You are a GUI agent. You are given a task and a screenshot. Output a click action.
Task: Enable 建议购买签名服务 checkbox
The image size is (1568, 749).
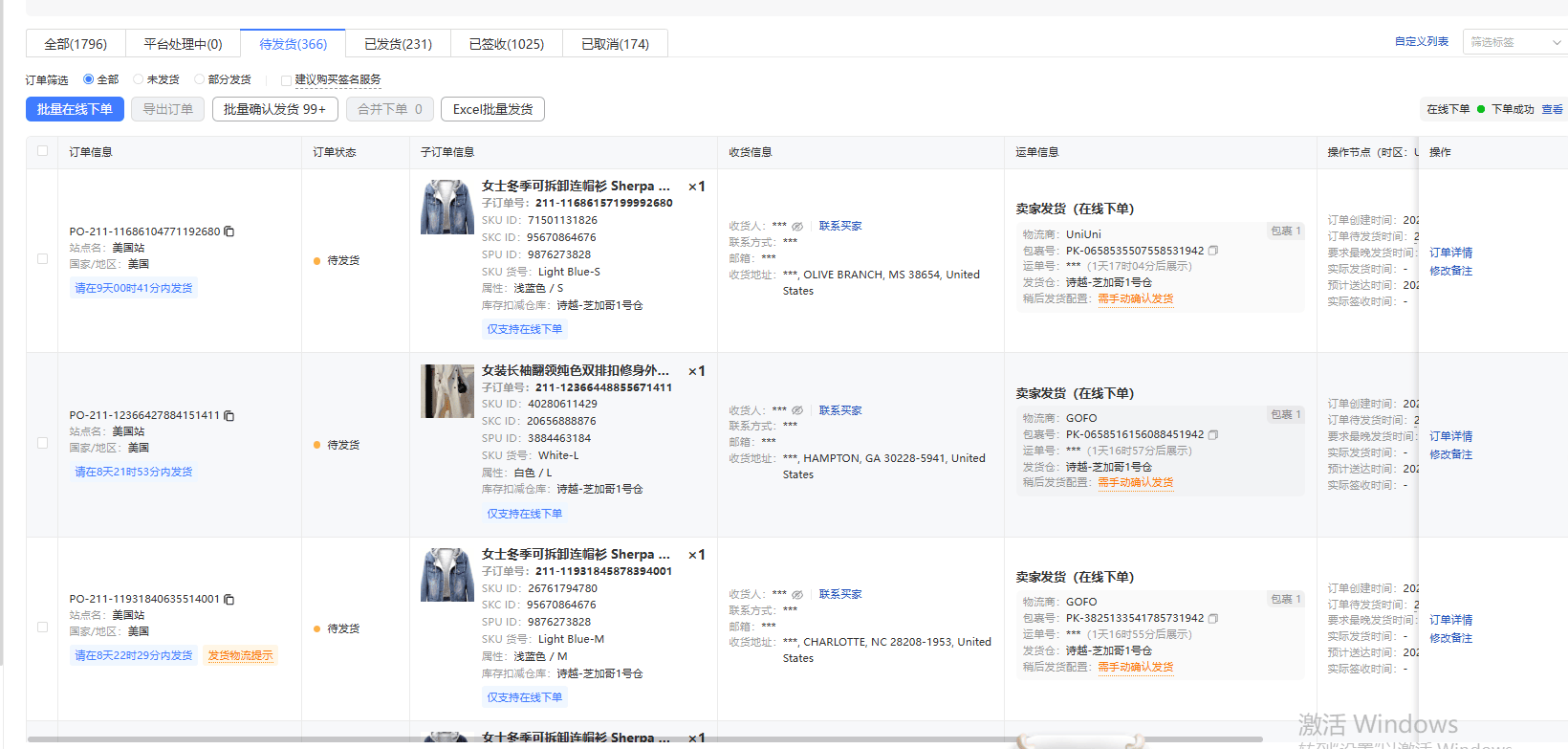tap(286, 80)
